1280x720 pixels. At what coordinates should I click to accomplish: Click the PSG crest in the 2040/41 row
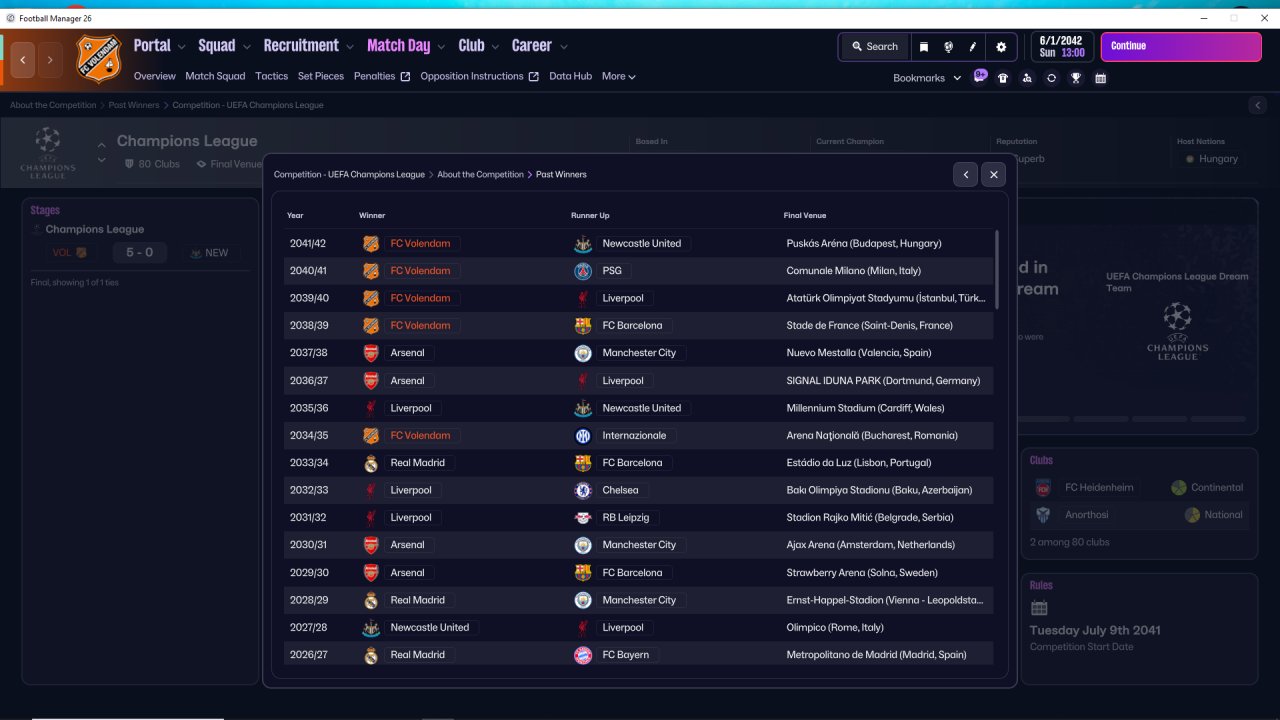[583, 271]
